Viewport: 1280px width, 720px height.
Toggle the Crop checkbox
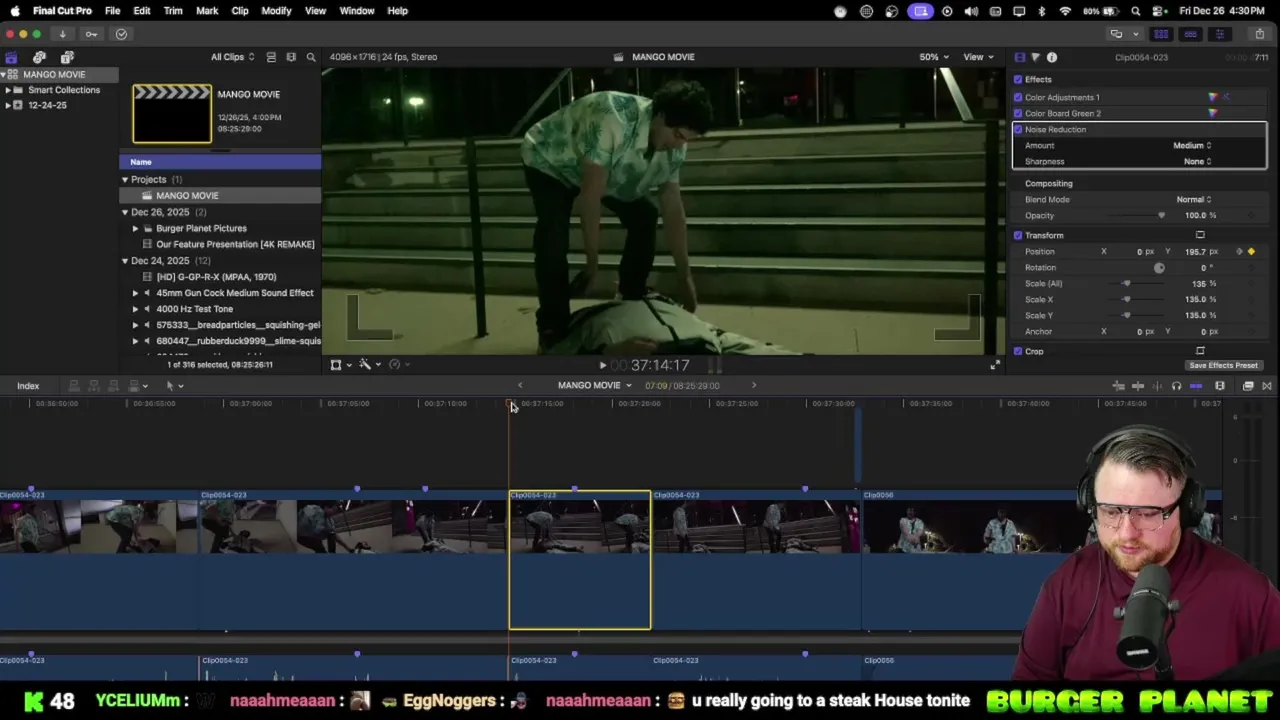coord(1018,351)
